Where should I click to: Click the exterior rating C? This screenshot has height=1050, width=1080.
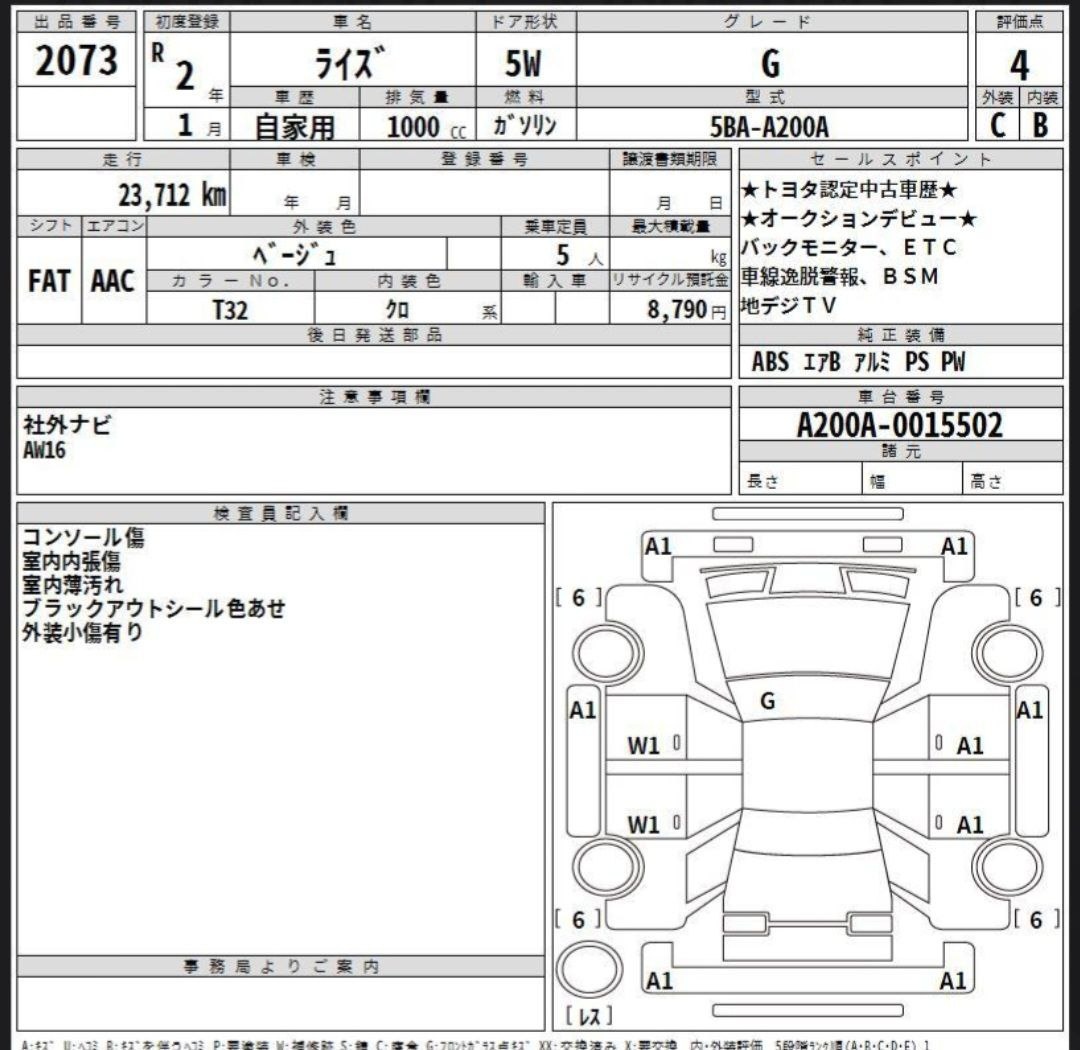click(997, 125)
